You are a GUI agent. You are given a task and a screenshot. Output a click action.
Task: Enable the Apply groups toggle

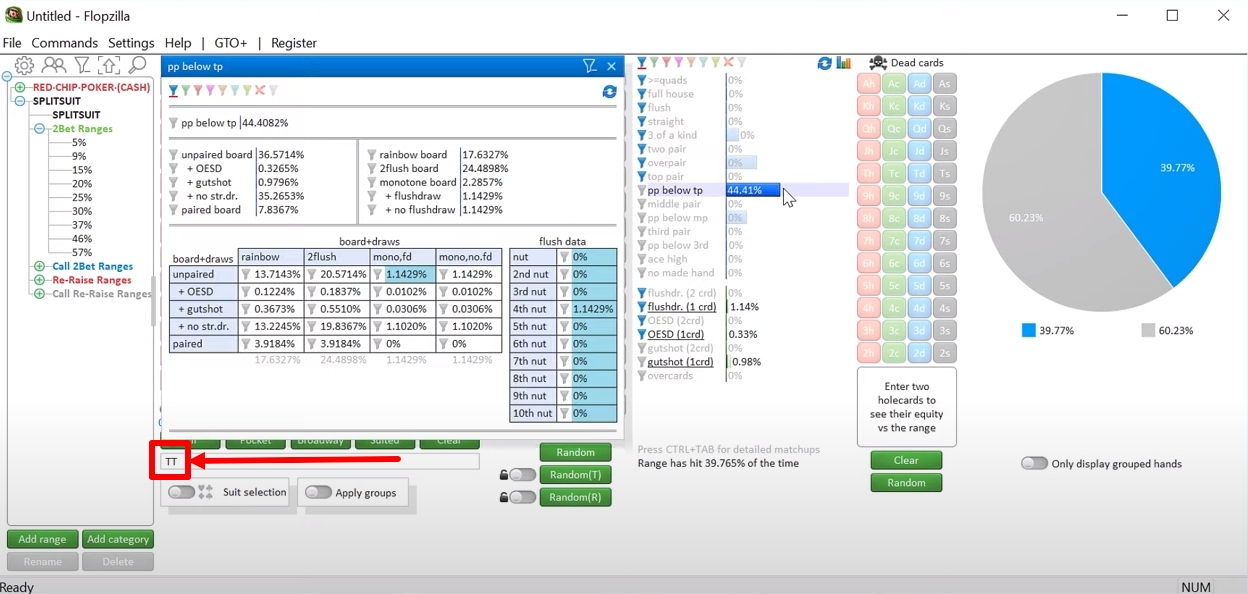[x=318, y=492]
